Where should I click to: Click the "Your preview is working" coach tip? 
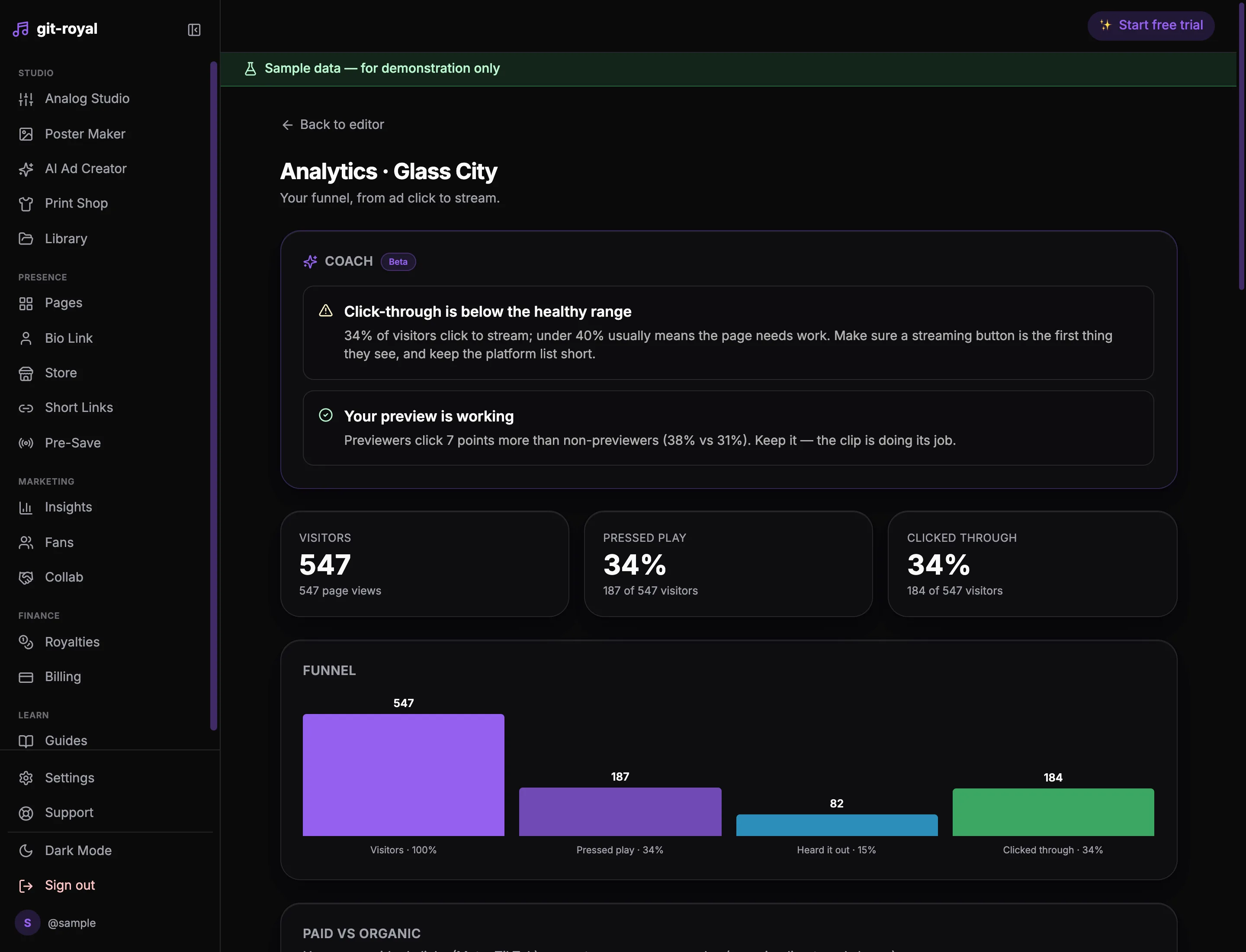(x=728, y=428)
